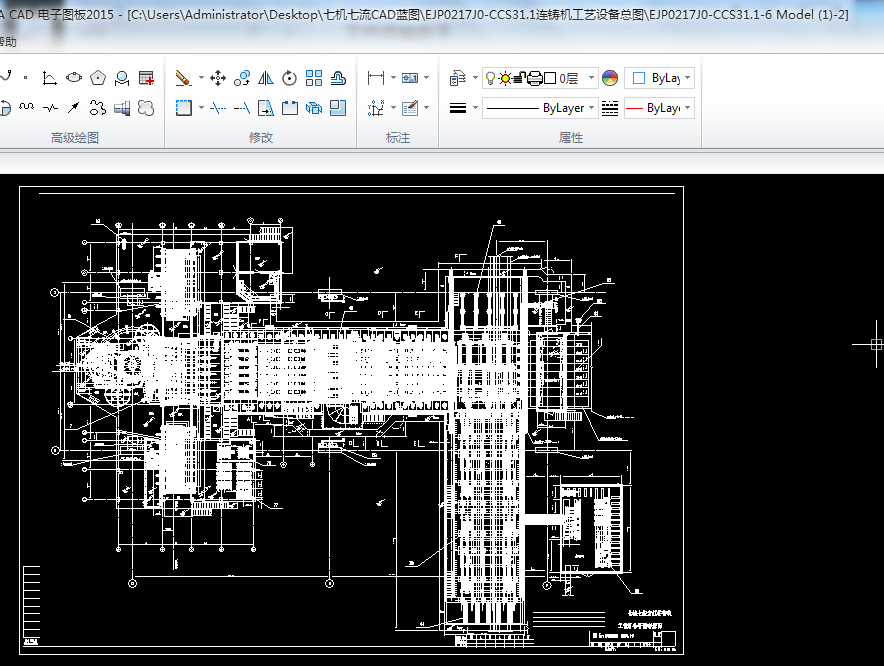Expand the ByLayer linetype dropdown
The width and height of the screenshot is (884, 666).
(592, 108)
